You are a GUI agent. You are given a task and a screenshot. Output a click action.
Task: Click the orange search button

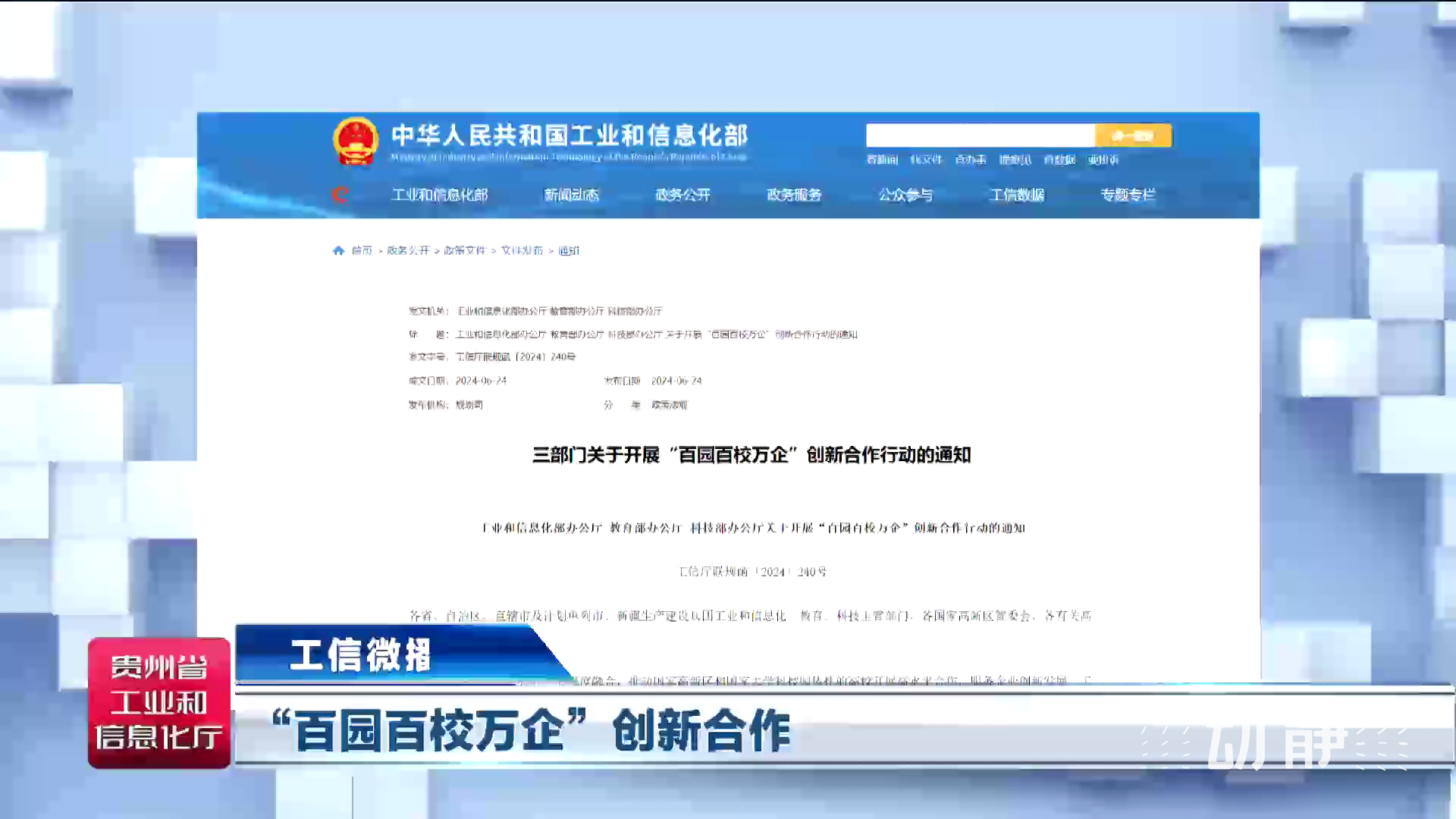1133,136
